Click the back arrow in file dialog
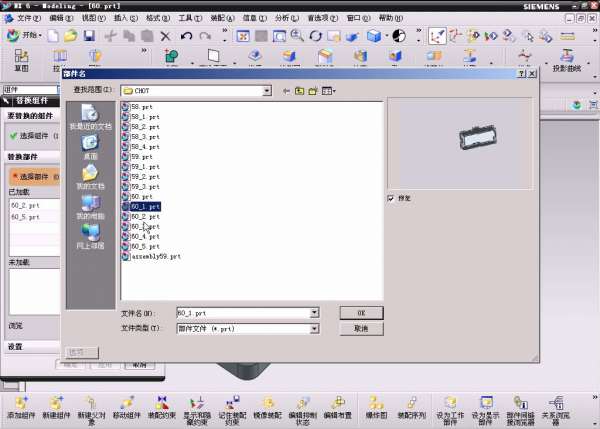This screenshot has width=600, height=429. click(x=286, y=91)
